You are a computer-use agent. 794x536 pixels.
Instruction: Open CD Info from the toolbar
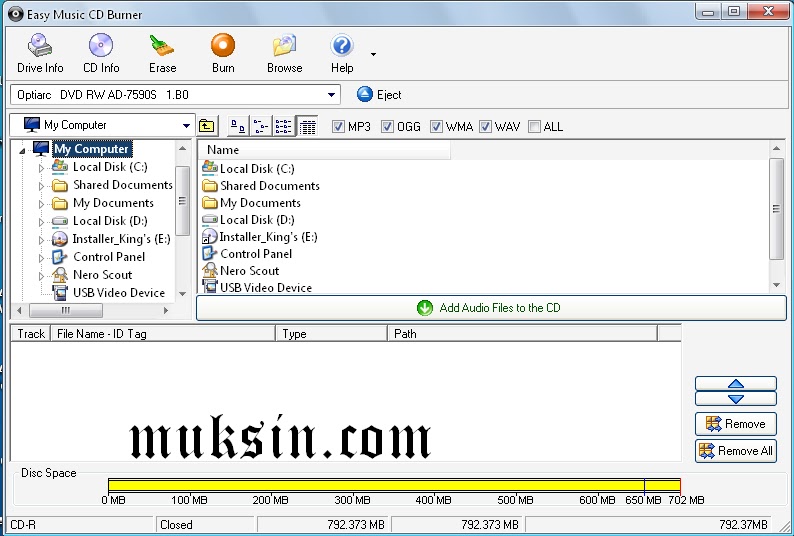[101, 54]
